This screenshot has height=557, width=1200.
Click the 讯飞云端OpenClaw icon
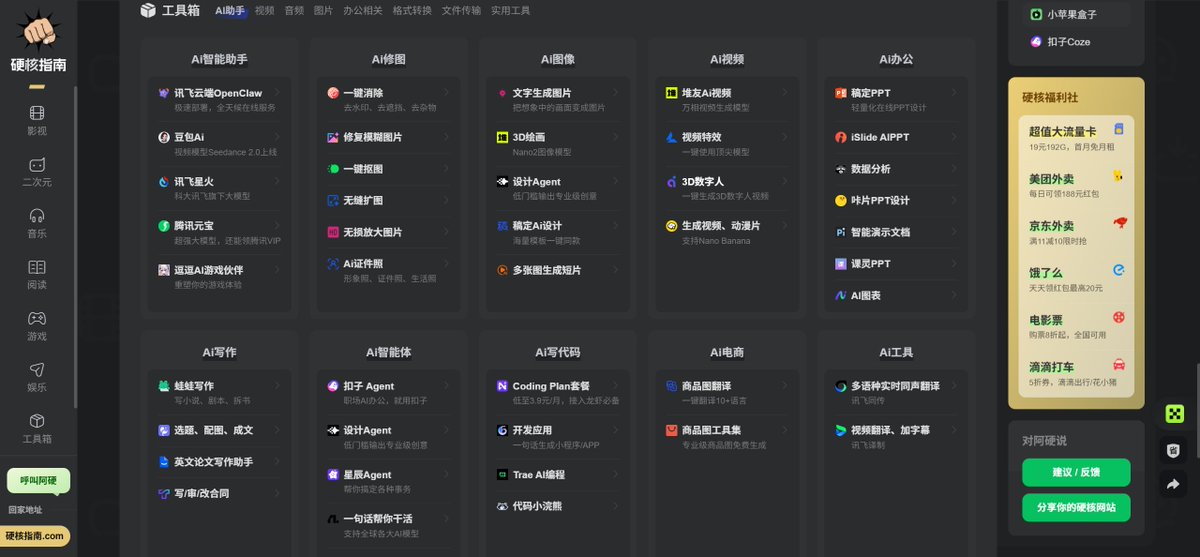(164, 93)
